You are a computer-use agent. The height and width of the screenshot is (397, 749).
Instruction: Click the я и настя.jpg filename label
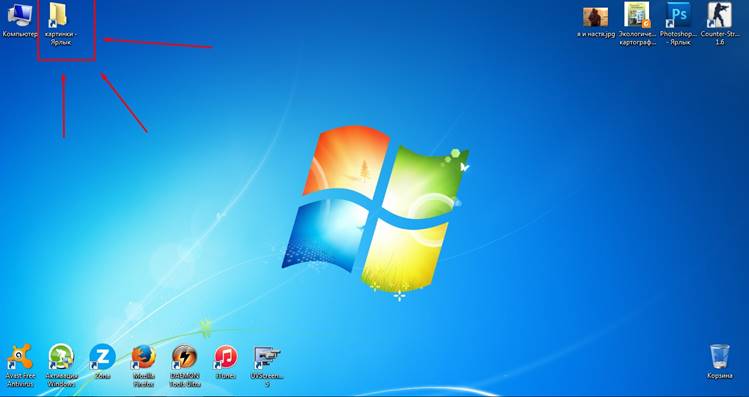point(596,34)
